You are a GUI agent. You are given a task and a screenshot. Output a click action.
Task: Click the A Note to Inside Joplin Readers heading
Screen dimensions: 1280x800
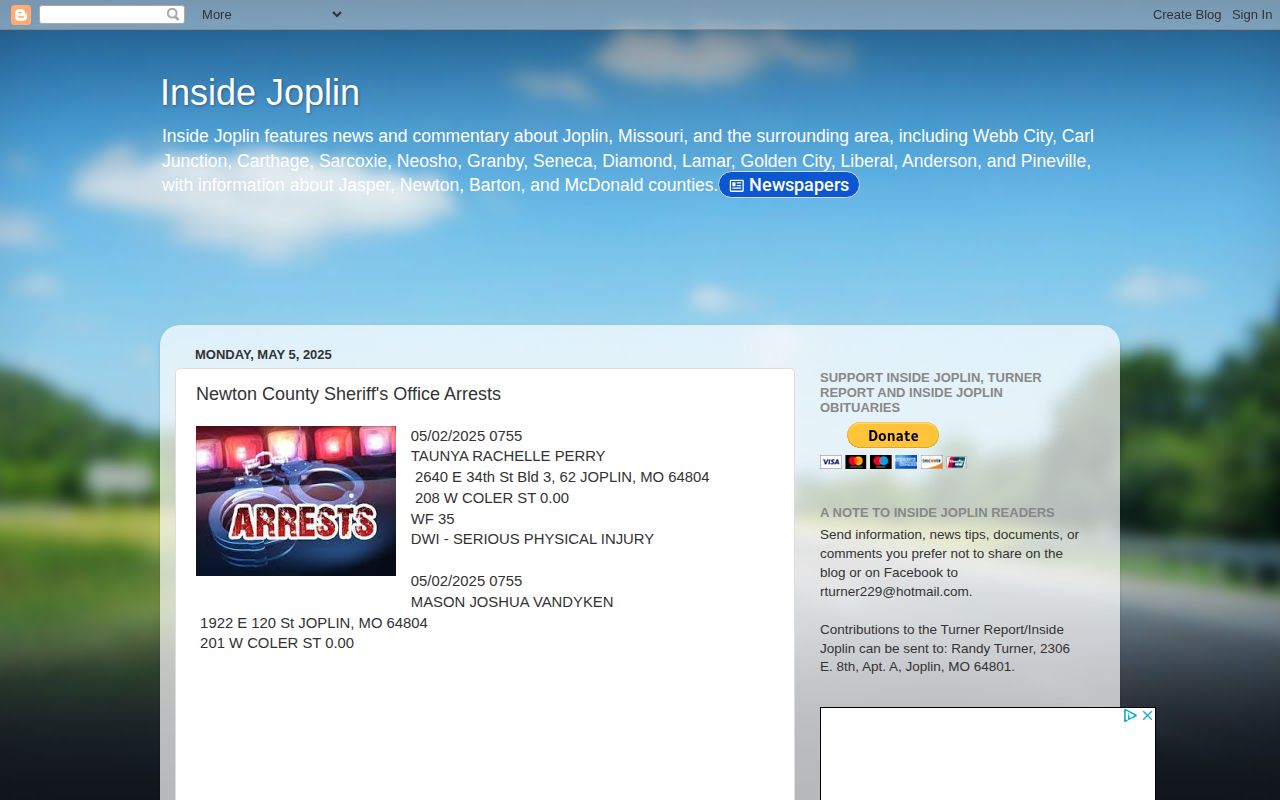pyautogui.click(x=937, y=513)
